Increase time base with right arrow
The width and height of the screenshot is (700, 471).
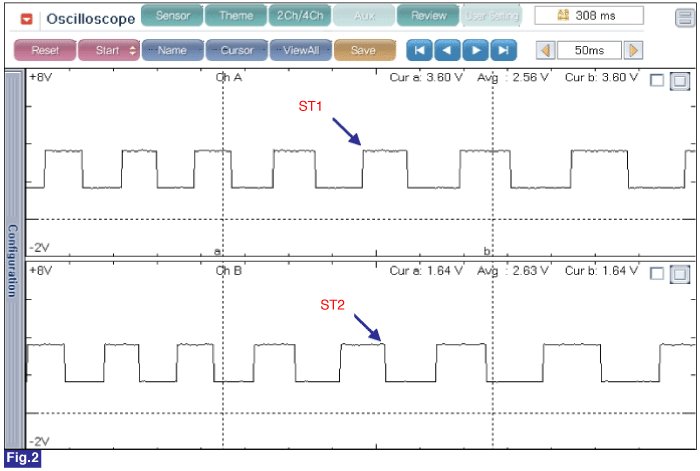coord(634,50)
